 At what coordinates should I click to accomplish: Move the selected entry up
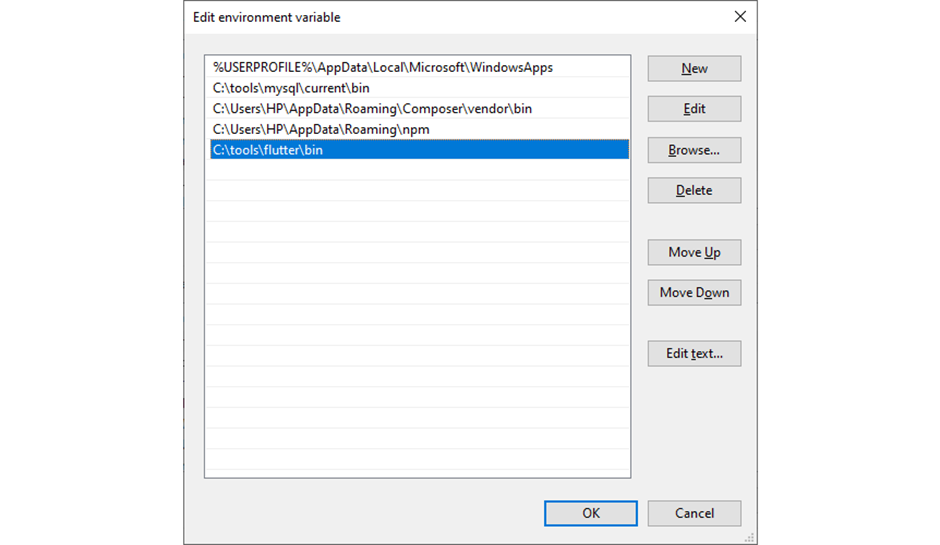point(694,252)
